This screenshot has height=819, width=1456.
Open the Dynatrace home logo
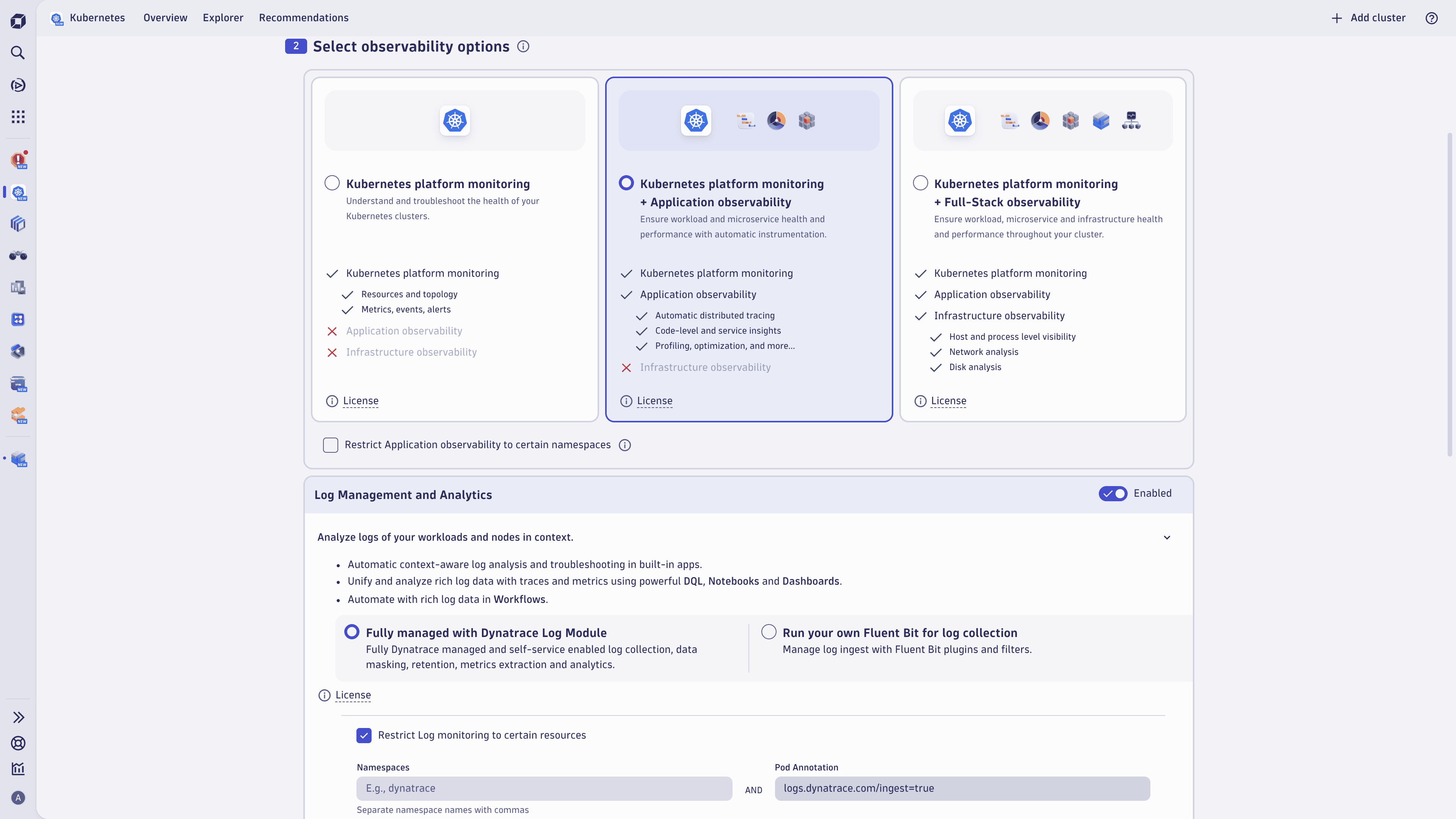(18, 22)
